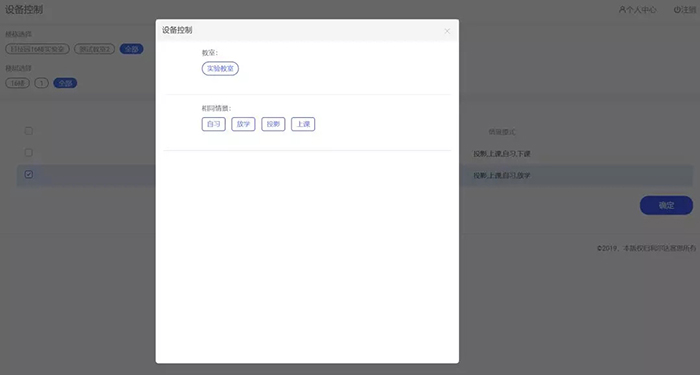The image size is (700, 375).
Task: Toggle the header select-all checkbox
Action: (x=29, y=131)
